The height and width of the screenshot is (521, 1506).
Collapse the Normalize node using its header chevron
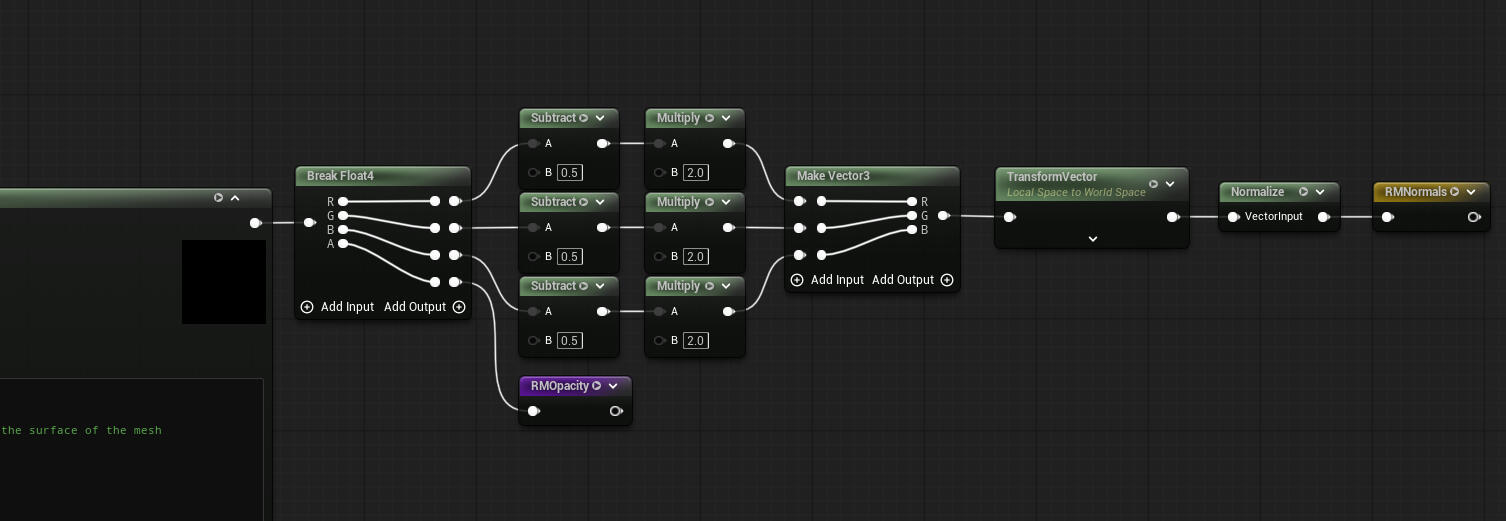point(1320,192)
